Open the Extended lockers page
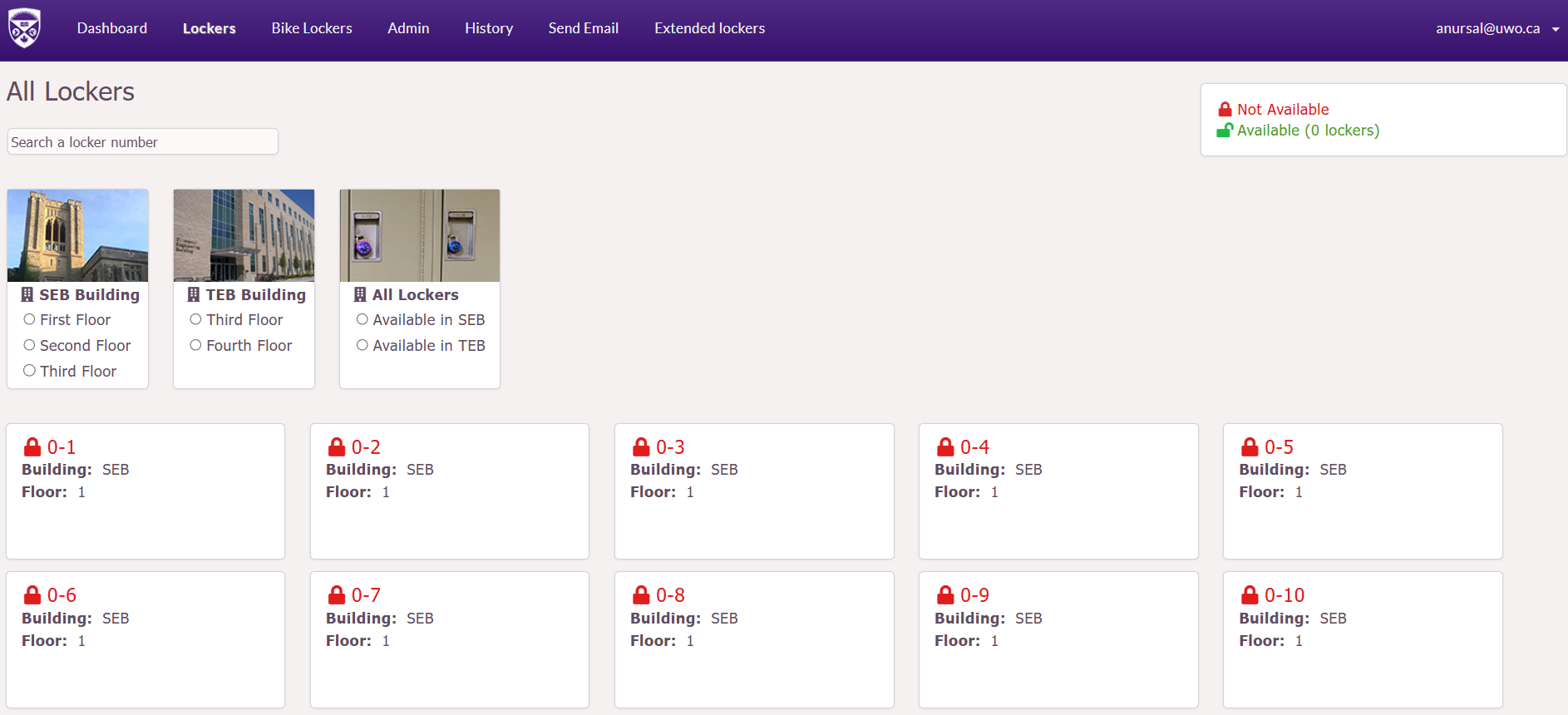 709,28
